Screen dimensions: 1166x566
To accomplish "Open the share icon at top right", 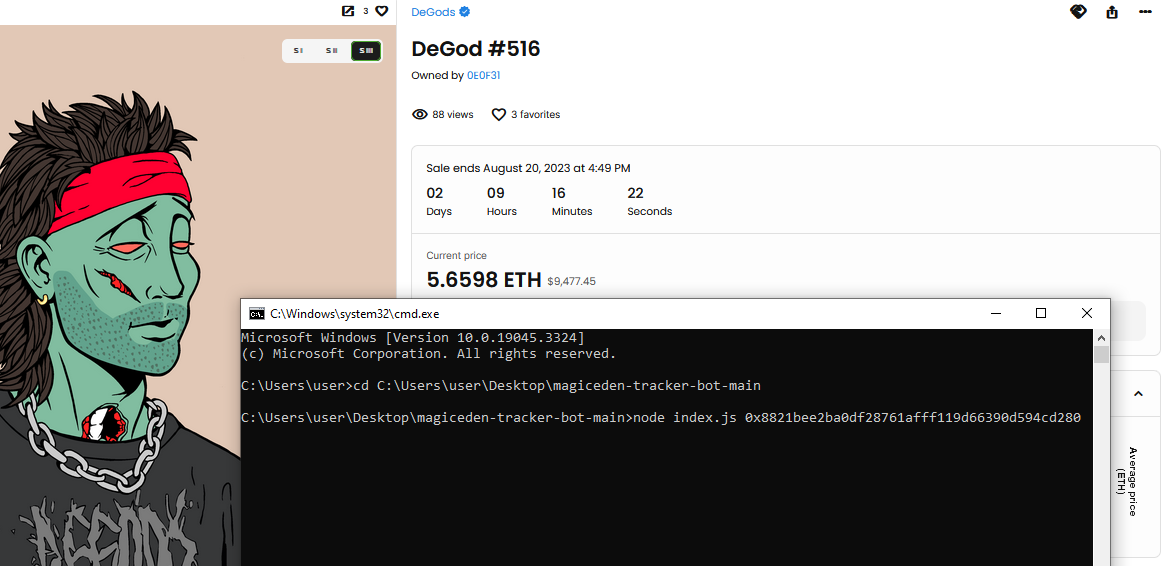I will pos(1112,12).
